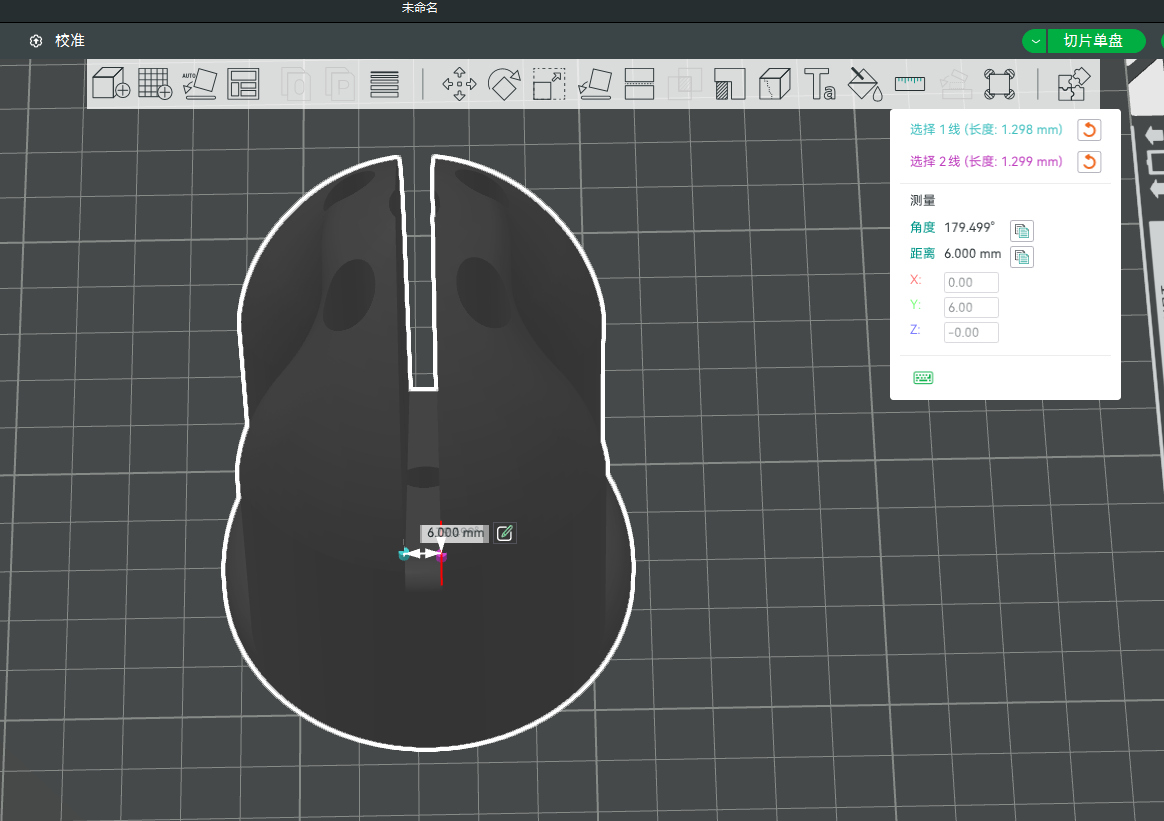The image size is (1164, 821).
Task: Toggle the Measure ruler tool
Action: point(909,84)
